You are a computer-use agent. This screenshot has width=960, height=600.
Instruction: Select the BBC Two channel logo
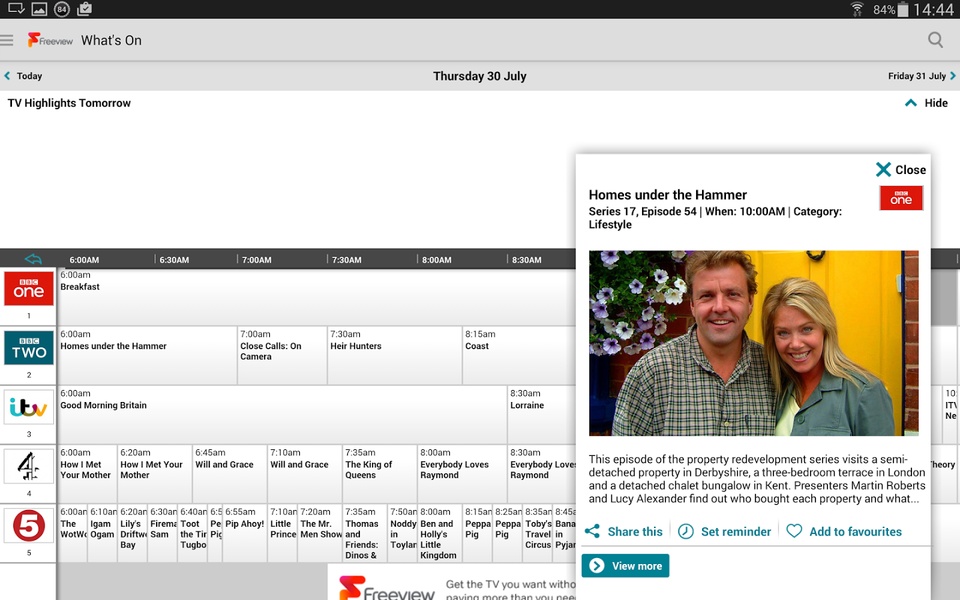[x=29, y=348]
